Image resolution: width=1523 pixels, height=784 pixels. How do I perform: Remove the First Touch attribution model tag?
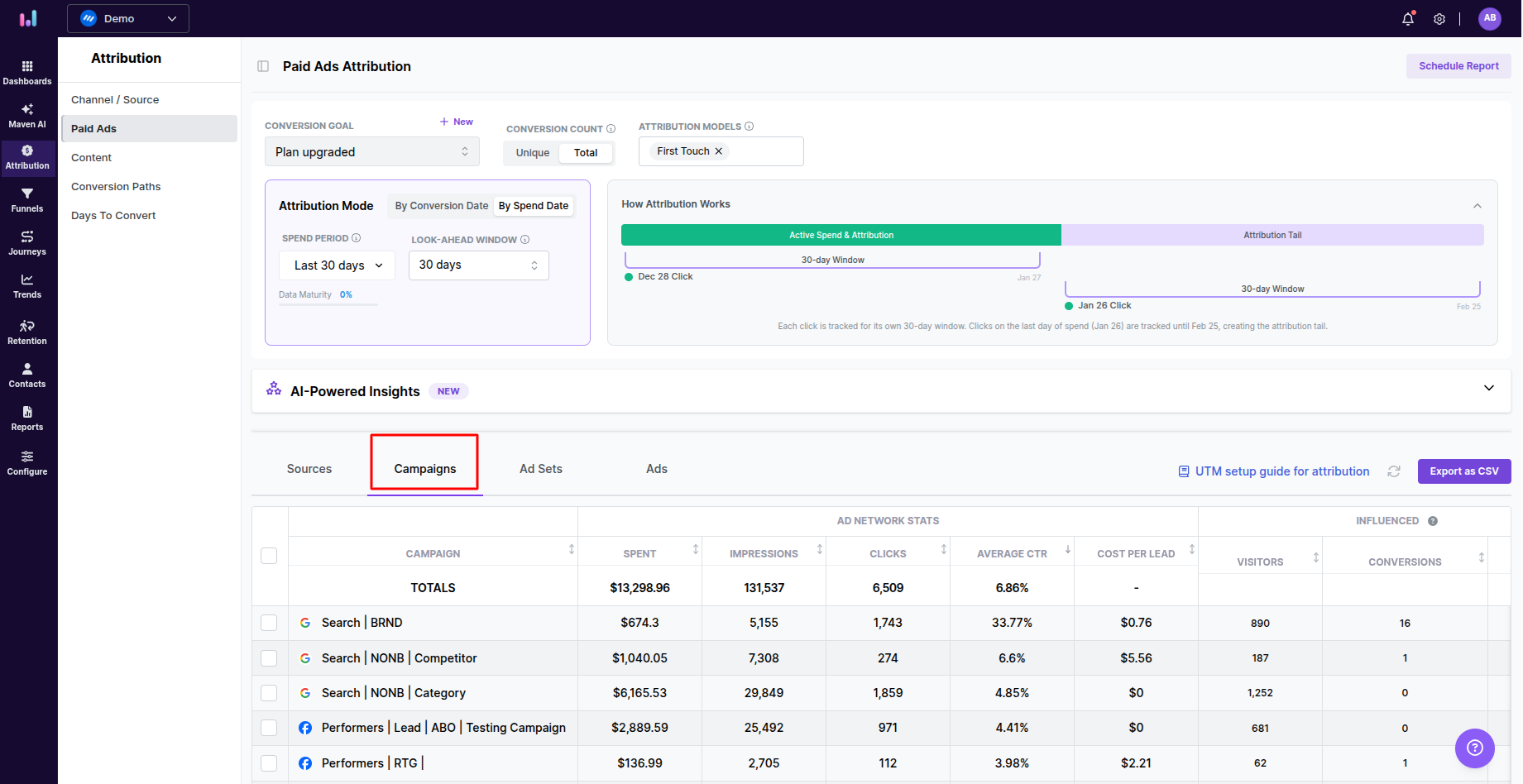(719, 151)
